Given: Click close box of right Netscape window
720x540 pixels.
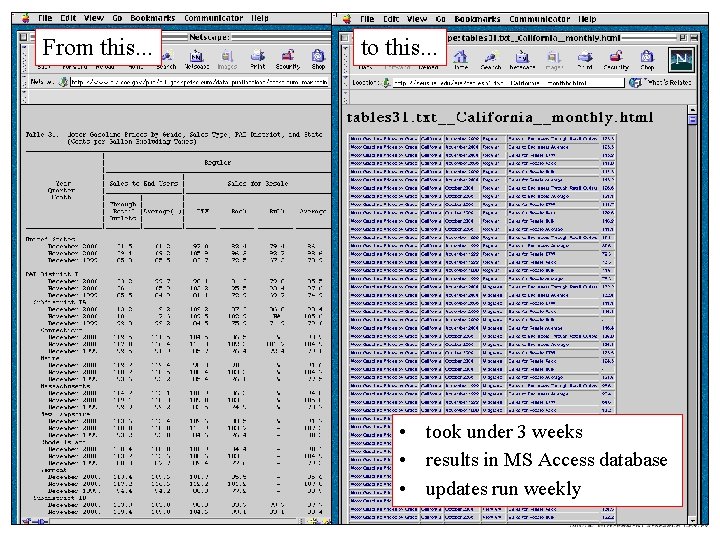Looking at the screenshot, I should point(344,37).
